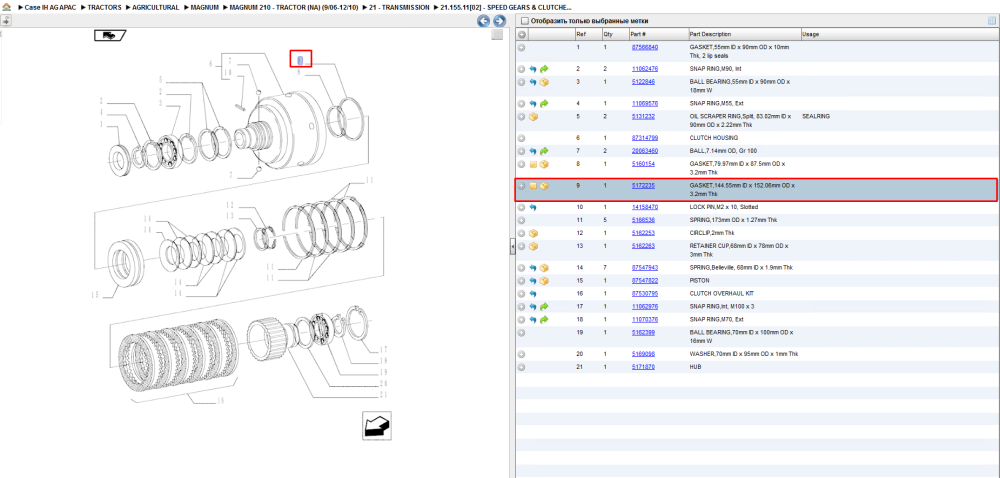Image resolution: width=1000 pixels, height=478 pixels.
Task: Navigate to the previous figure with back arrow
Action: point(483,21)
